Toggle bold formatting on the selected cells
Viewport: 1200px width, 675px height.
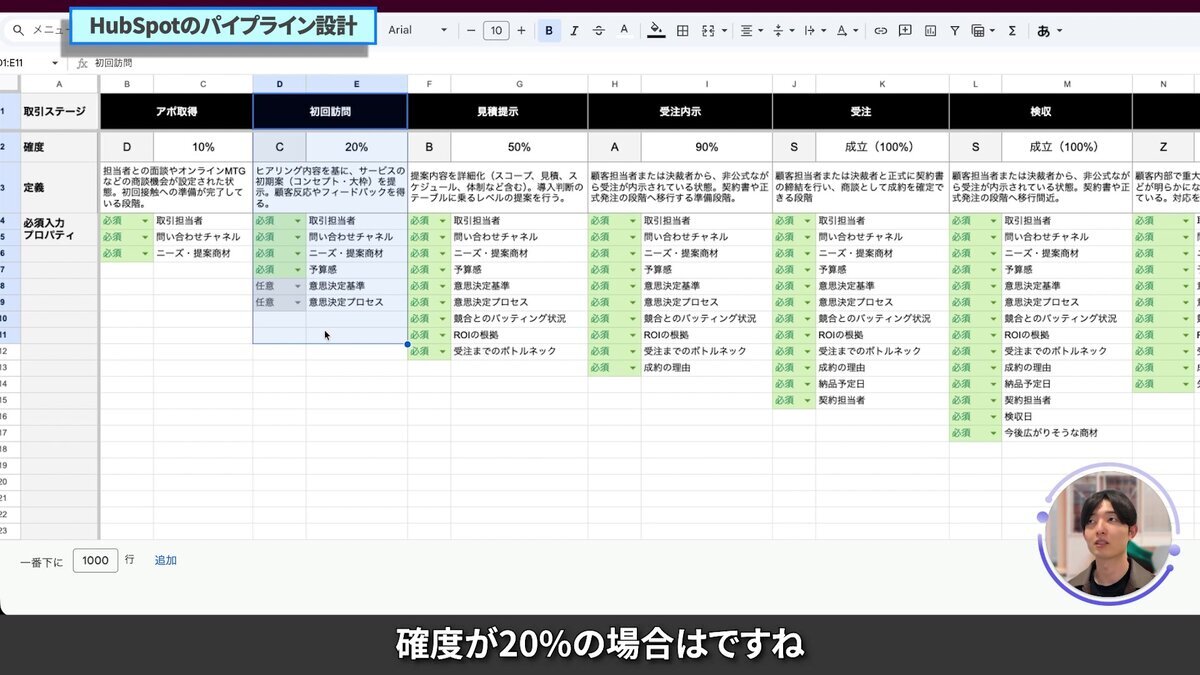click(548, 30)
